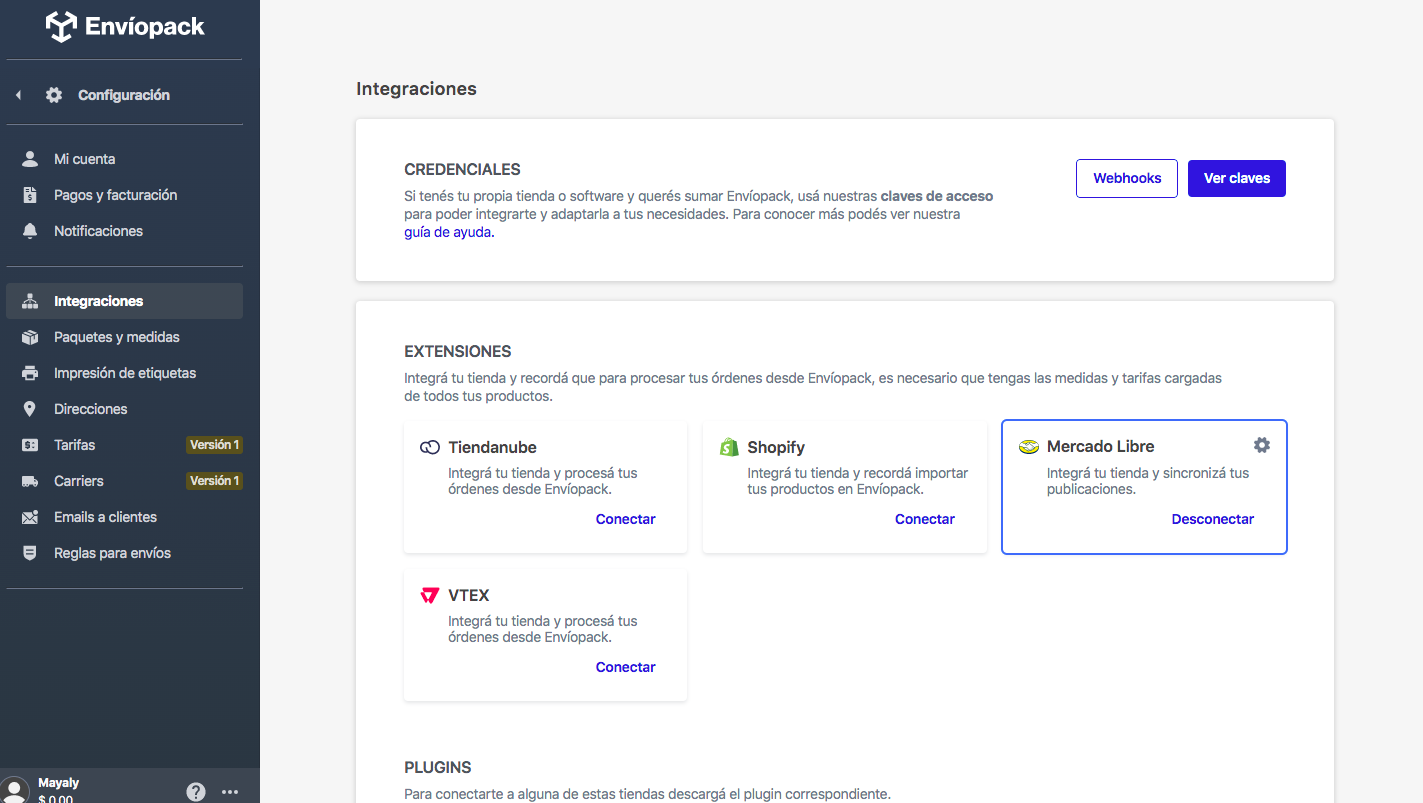Click the Paquetes y medidas box icon
1423x803 pixels.
click(x=30, y=337)
